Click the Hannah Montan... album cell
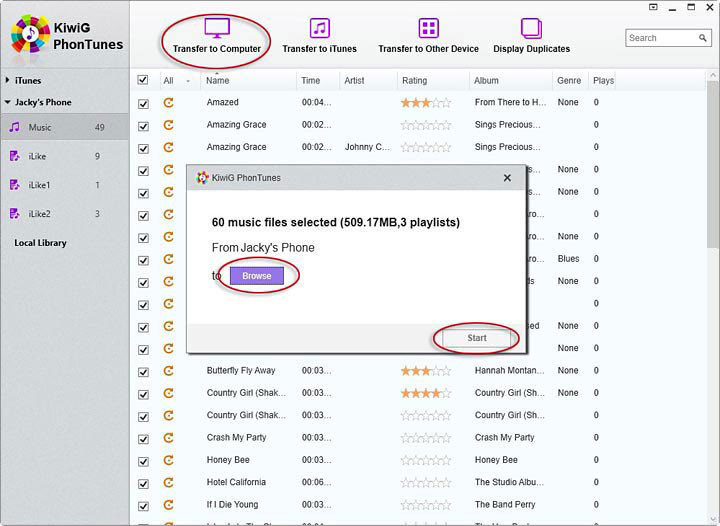Viewport: 720px width, 526px height. coord(509,370)
